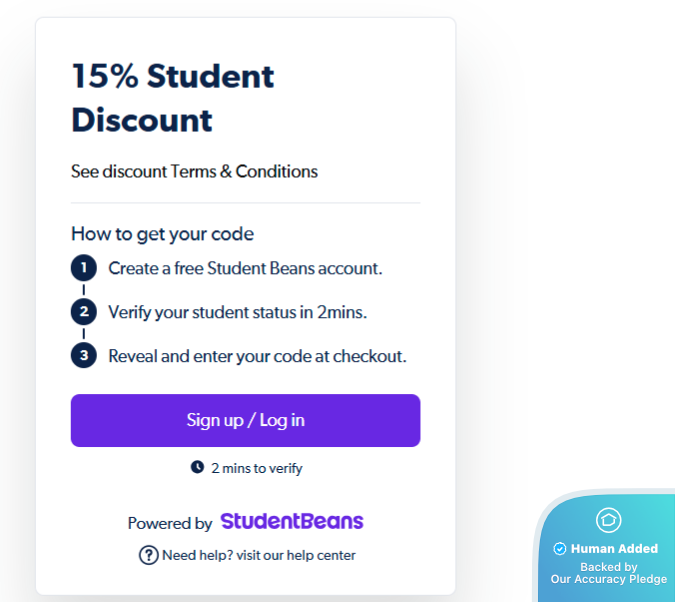Click the pentagon icon in accuracy badge
675x602 pixels.
(608, 520)
